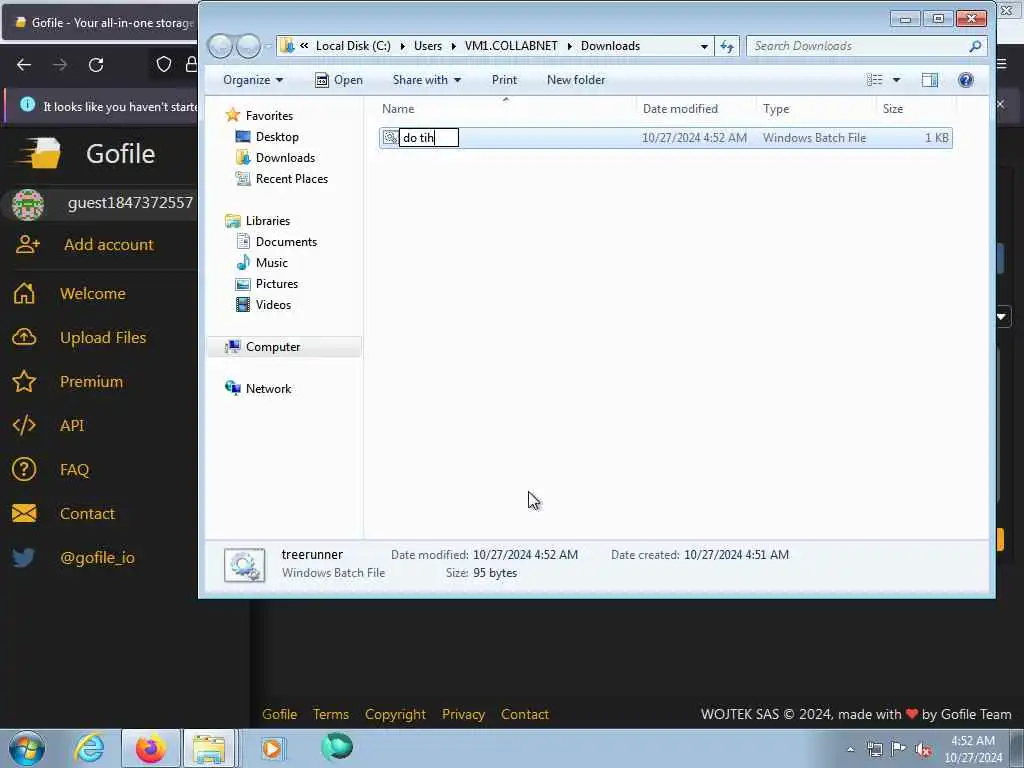Open API in the Gofile sidebar

coord(48,426)
